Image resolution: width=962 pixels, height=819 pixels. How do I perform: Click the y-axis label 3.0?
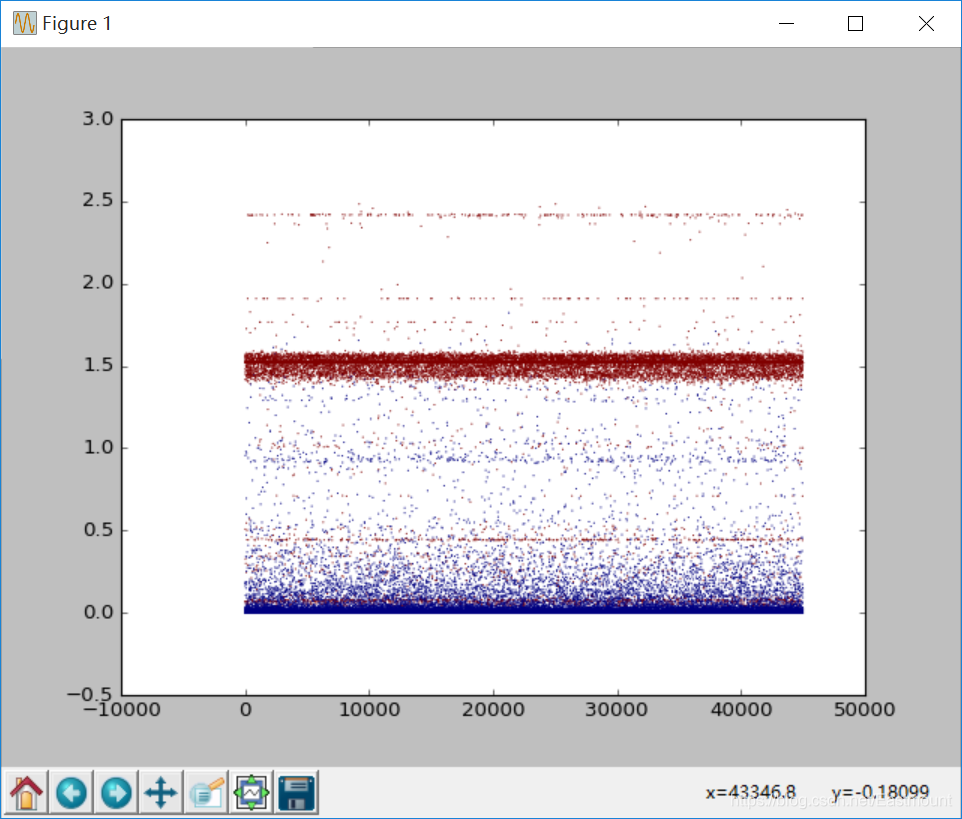point(98,118)
